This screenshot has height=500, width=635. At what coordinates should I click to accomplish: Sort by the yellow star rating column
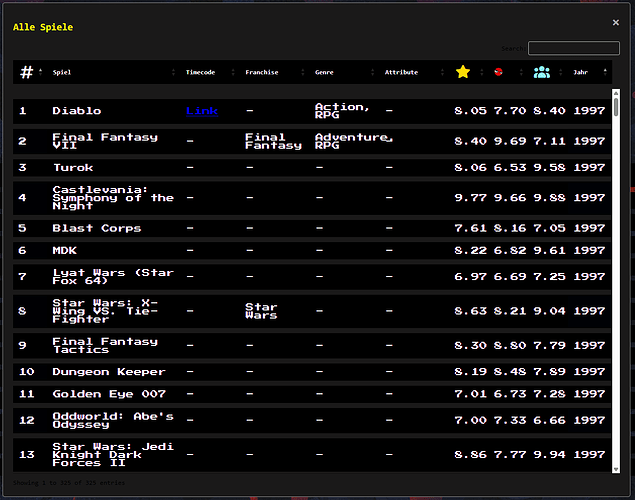click(462, 72)
